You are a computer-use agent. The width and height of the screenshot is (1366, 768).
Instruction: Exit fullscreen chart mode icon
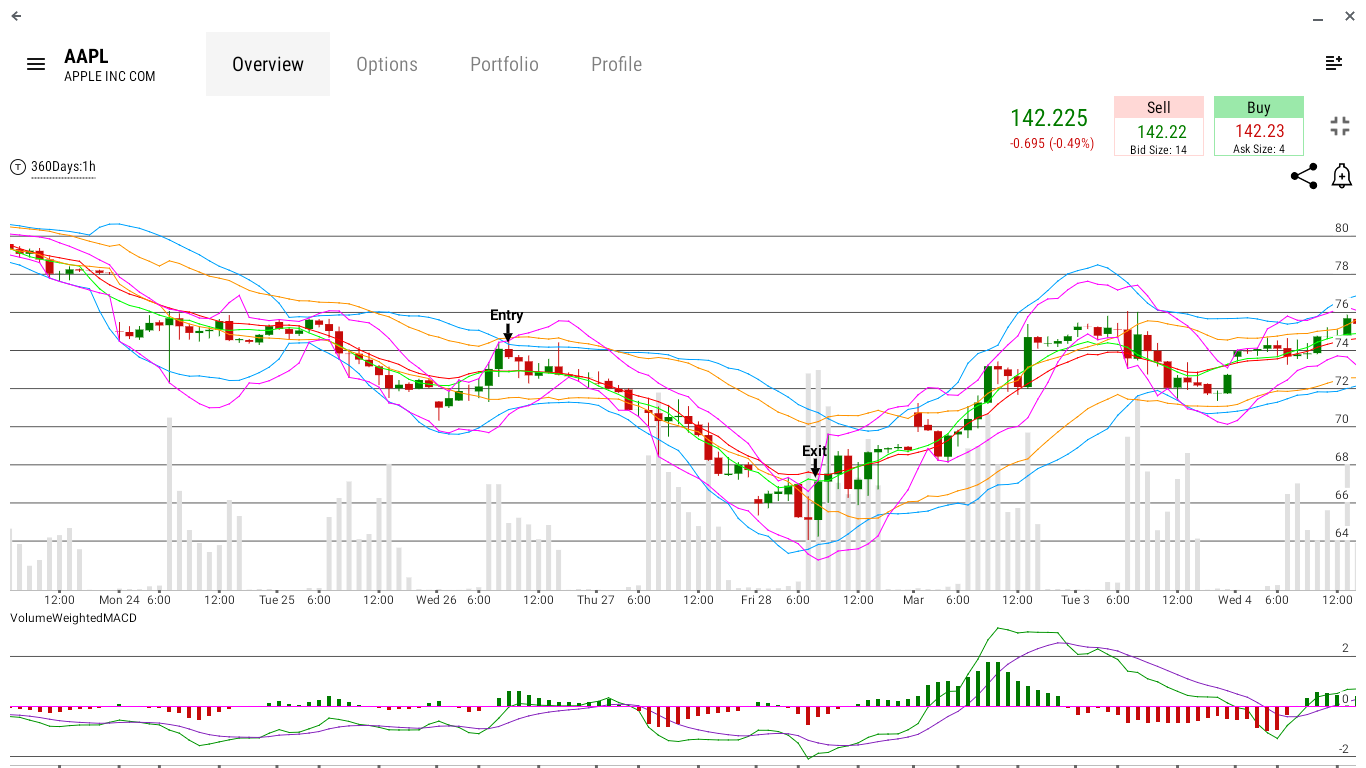1340,126
